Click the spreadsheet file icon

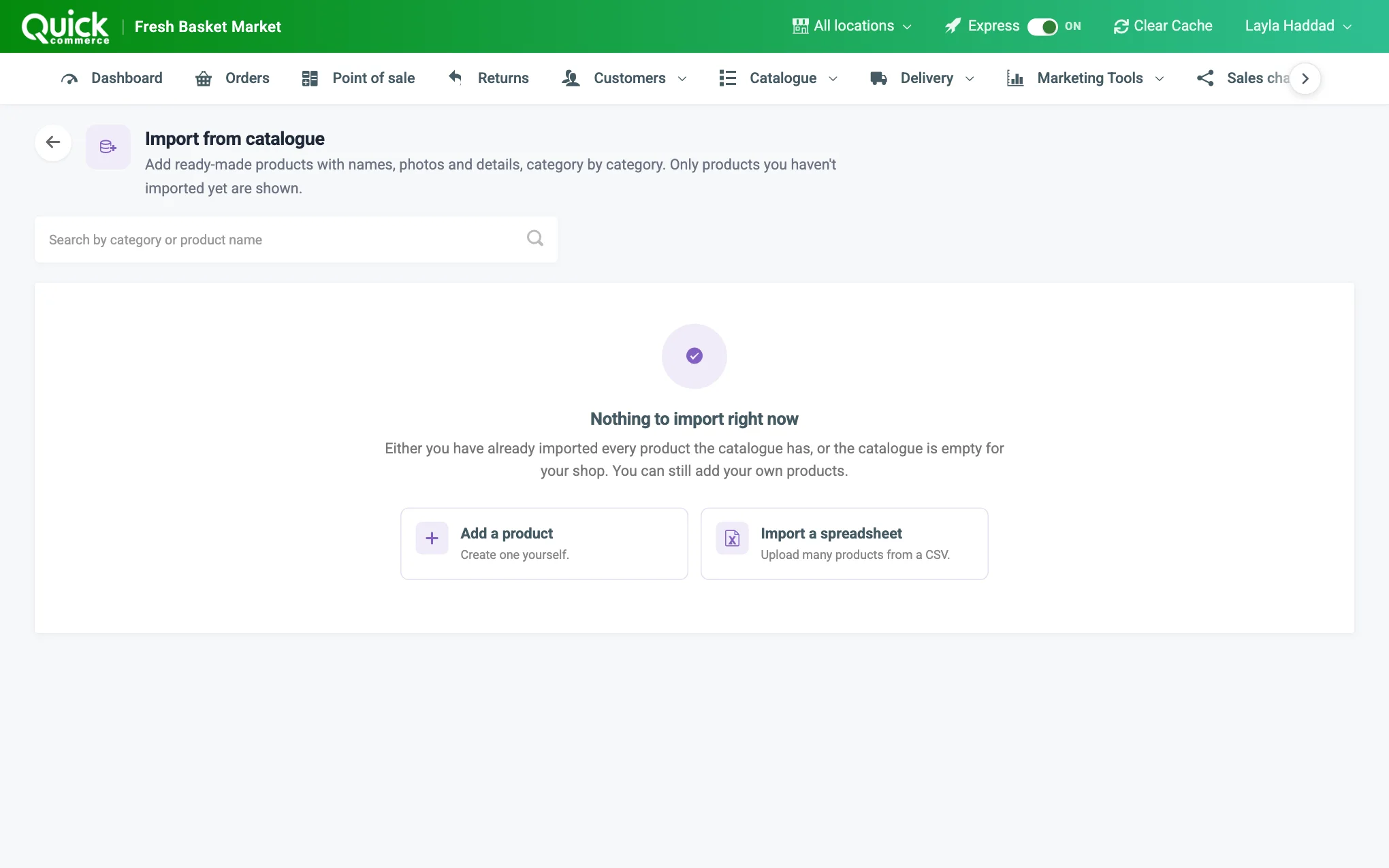(x=732, y=539)
